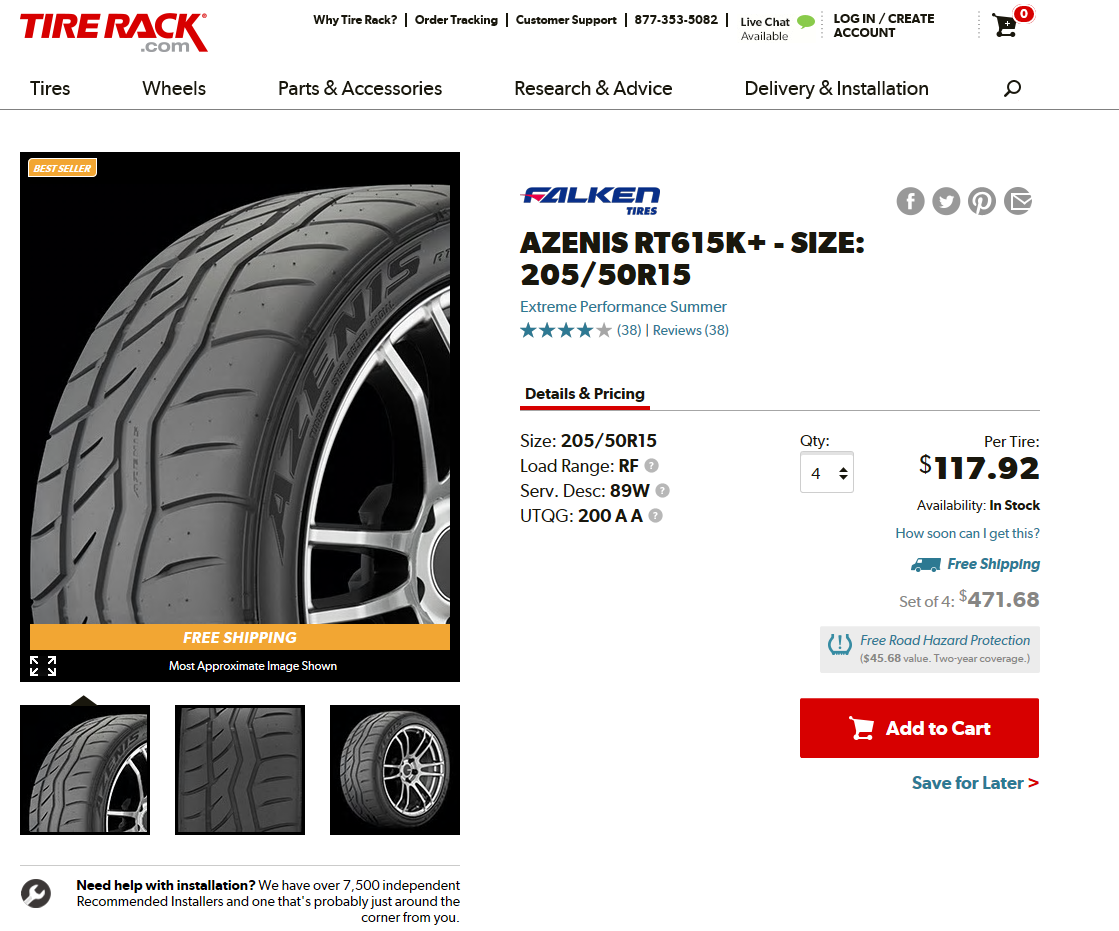This screenshot has width=1119, height=931.
Task: Click the search magnifier icon
Action: pyautogui.click(x=1012, y=88)
